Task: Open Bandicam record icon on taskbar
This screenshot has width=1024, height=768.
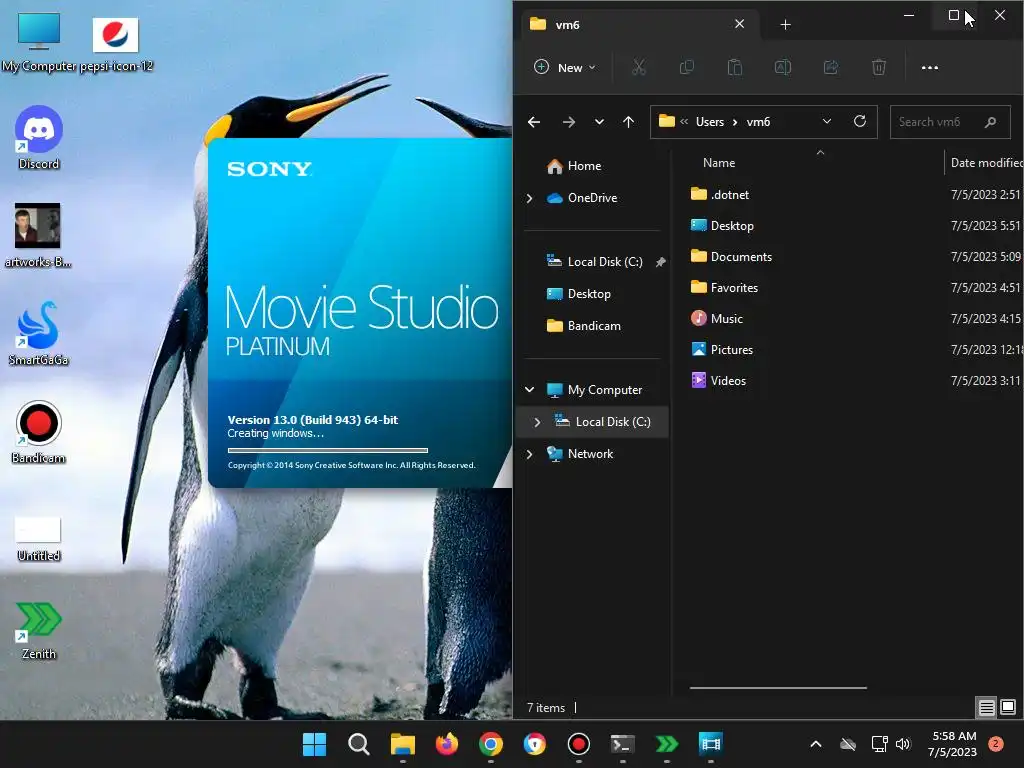Action: click(x=579, y=744)
